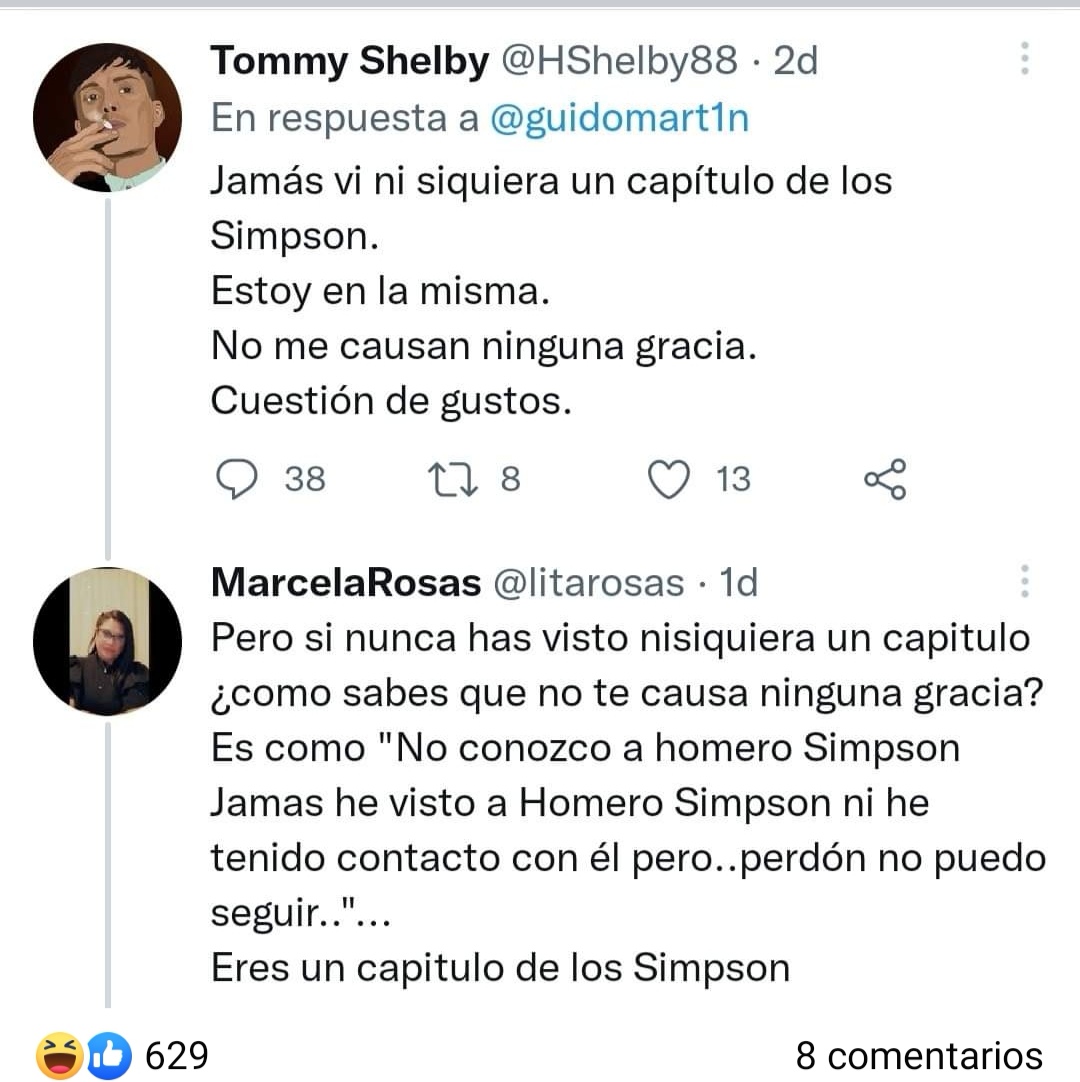Like the tweet using the heart icon
Viewport: 1080px width, 1082px height.
(669, 479)
